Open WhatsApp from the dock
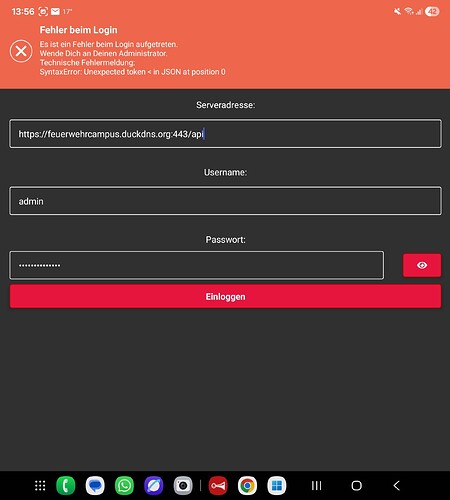Image resolution: width=450 pixels, height=500 pixels. [124, 486]
